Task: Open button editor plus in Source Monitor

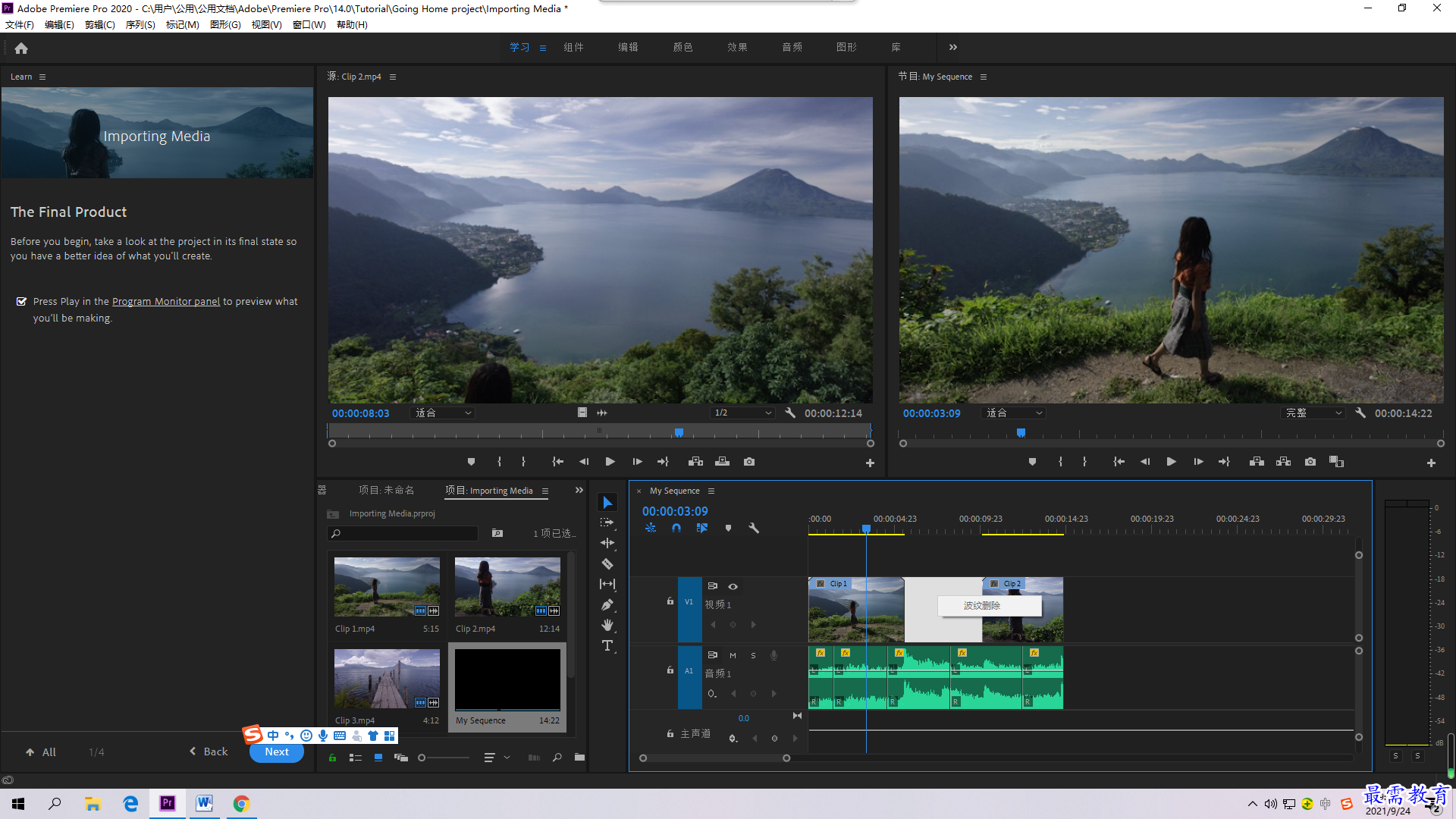Action: click(x=870, y=463)
